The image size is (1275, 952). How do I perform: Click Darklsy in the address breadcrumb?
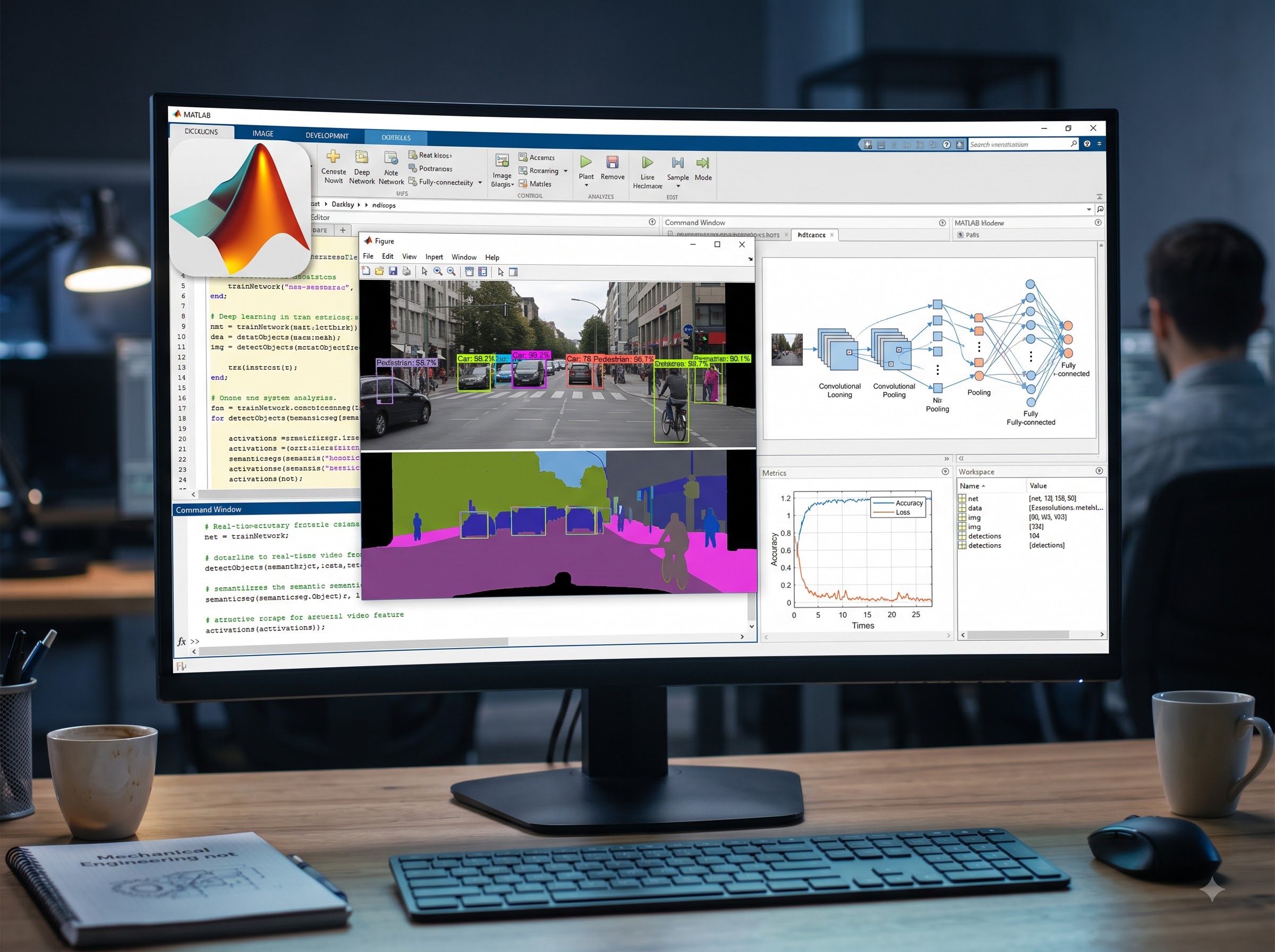(343, 205)
